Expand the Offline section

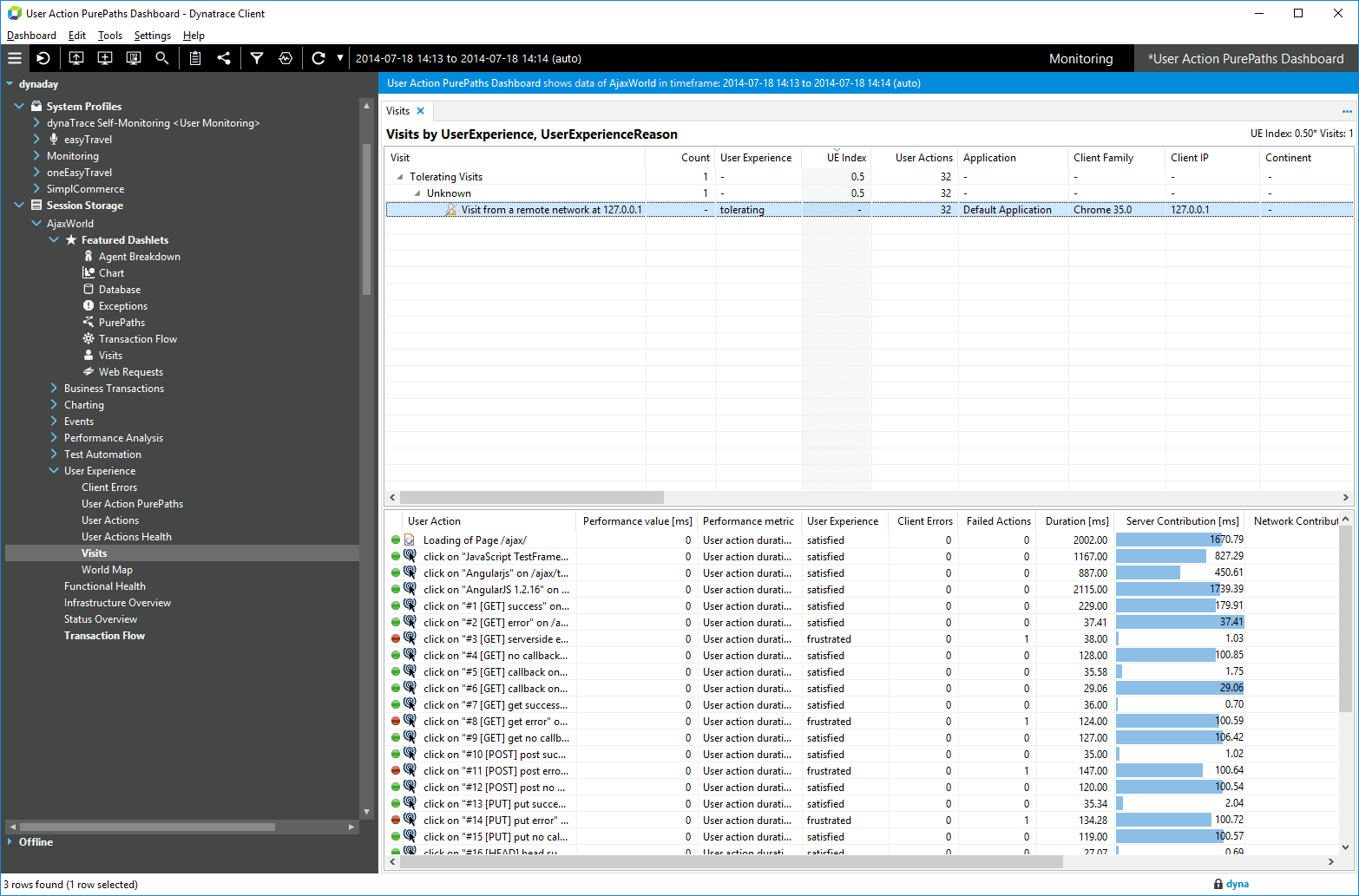(10, 841)
